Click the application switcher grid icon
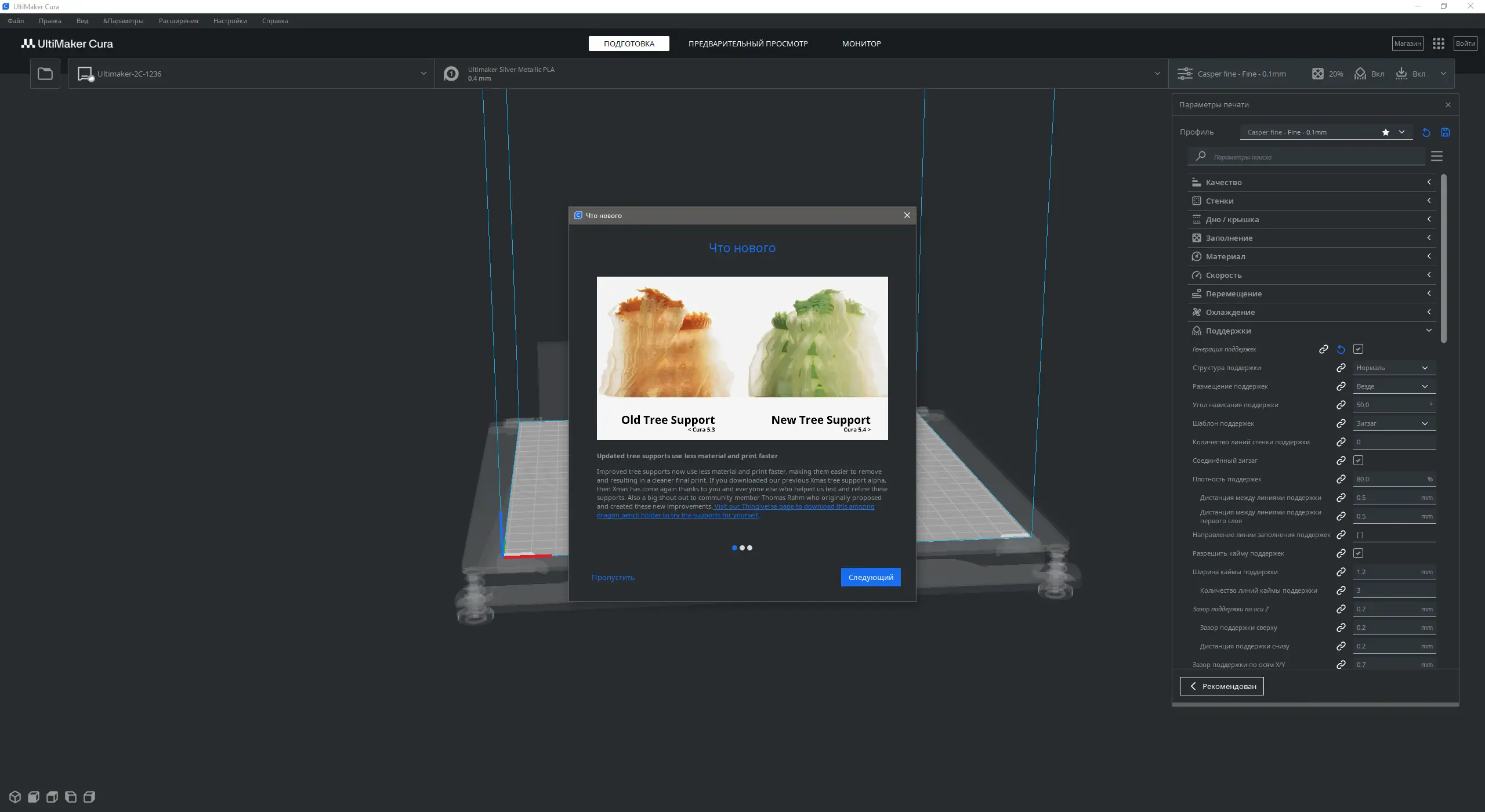The width and height of the screenshot is (1485, 812). (x=1438, y=43)
